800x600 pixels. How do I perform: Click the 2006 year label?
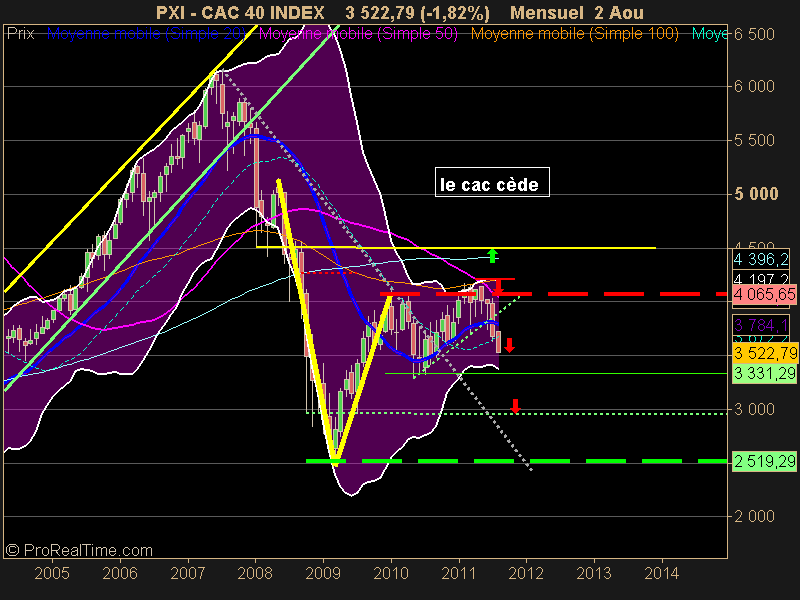pyautogui.click(x=120, y=573)
